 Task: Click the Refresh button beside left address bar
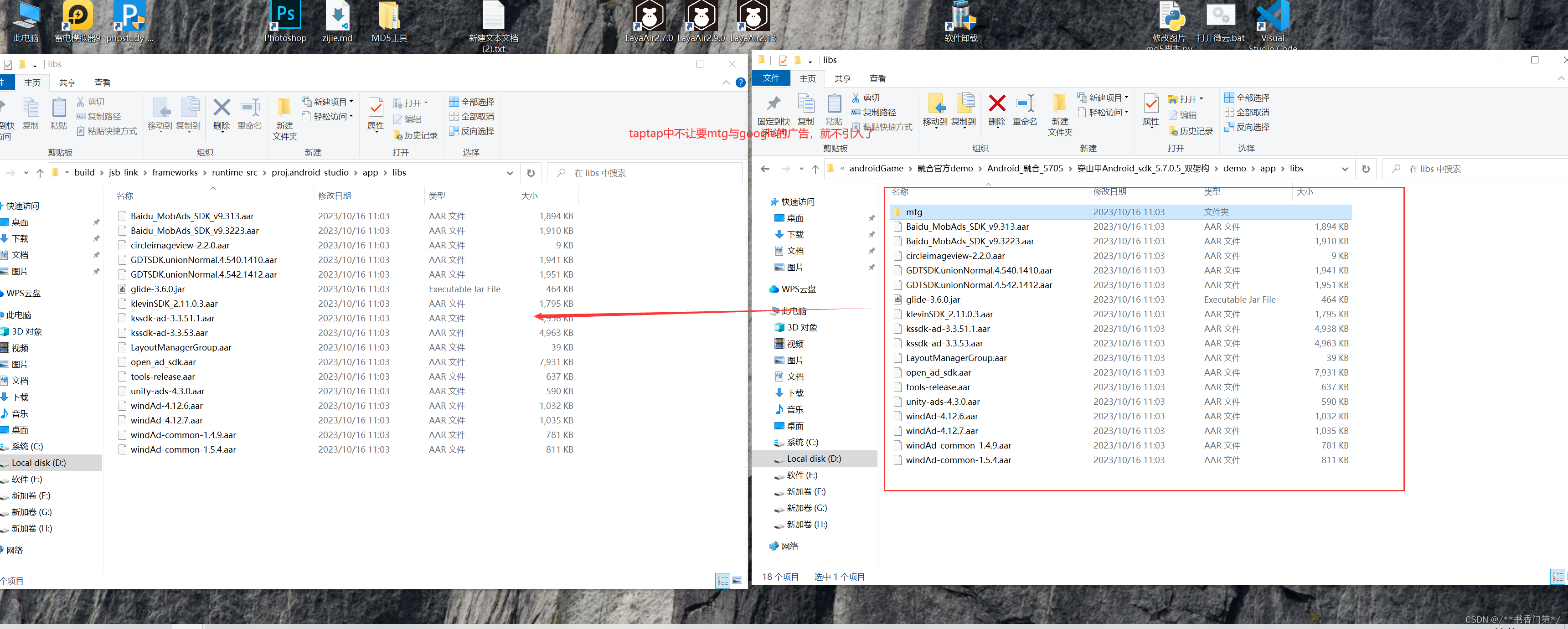point(531,173)
